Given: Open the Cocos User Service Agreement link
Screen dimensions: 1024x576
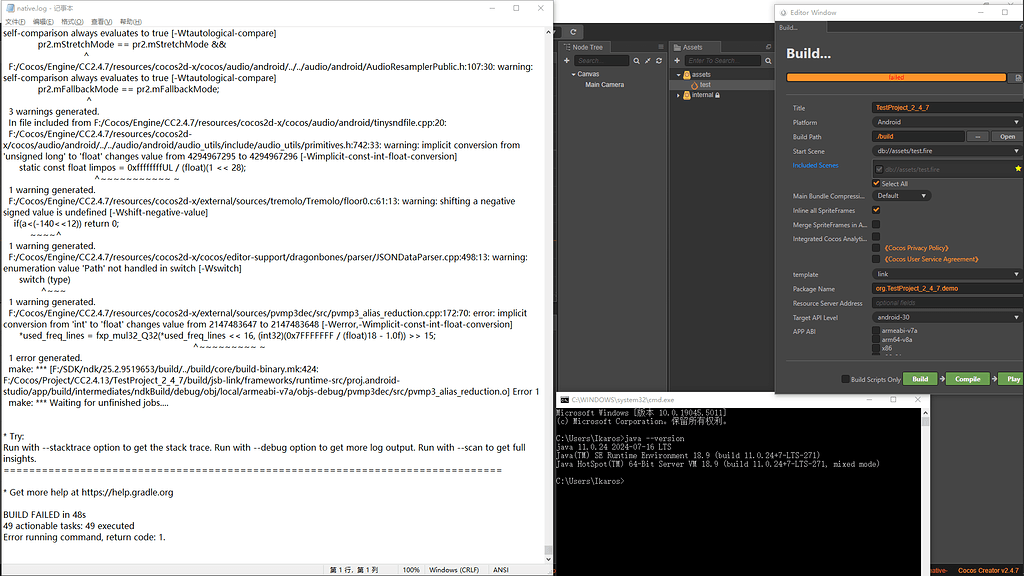Looking at the screenshot, I should tap(931, 259).
